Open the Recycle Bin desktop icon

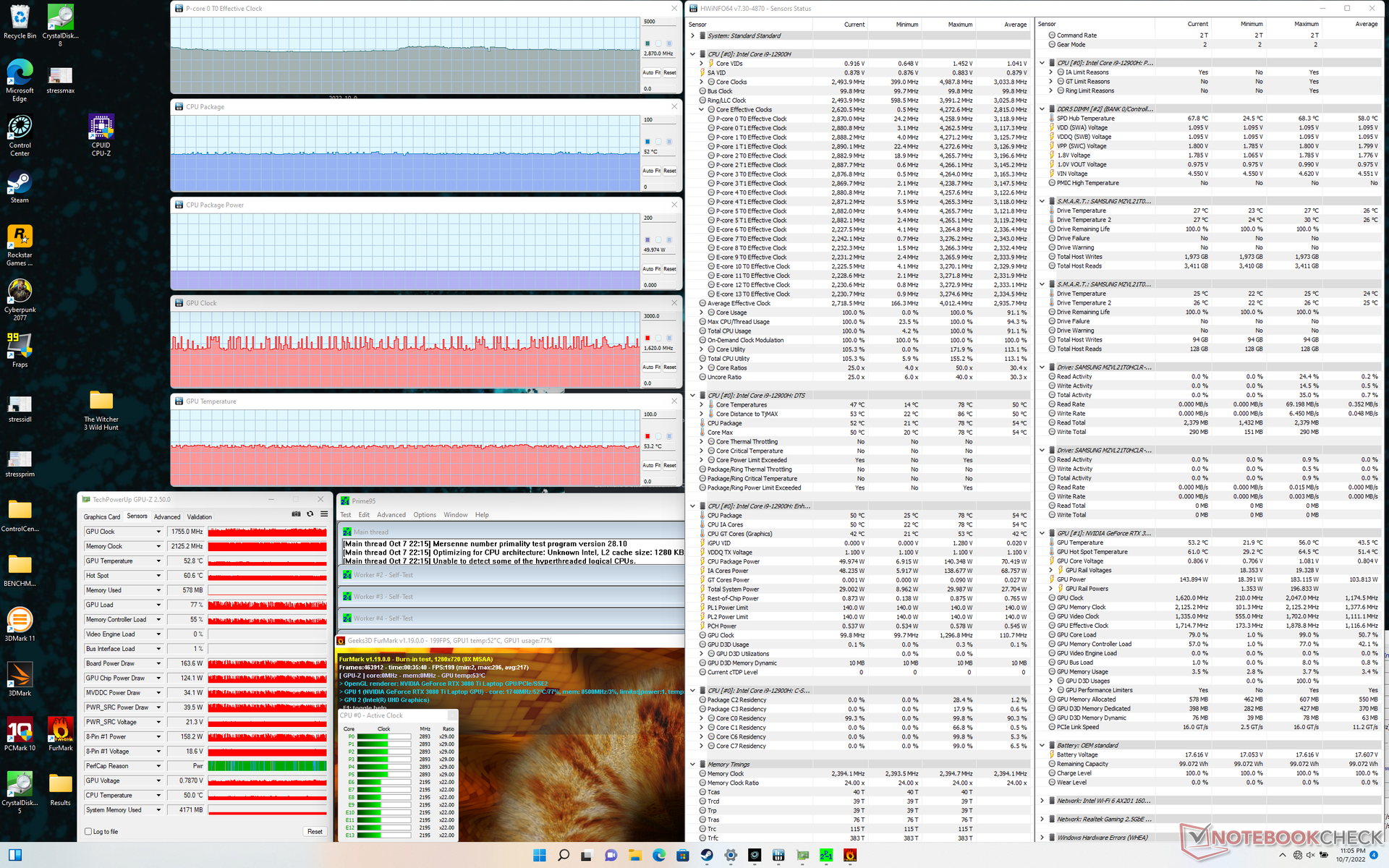pos(20,22)
